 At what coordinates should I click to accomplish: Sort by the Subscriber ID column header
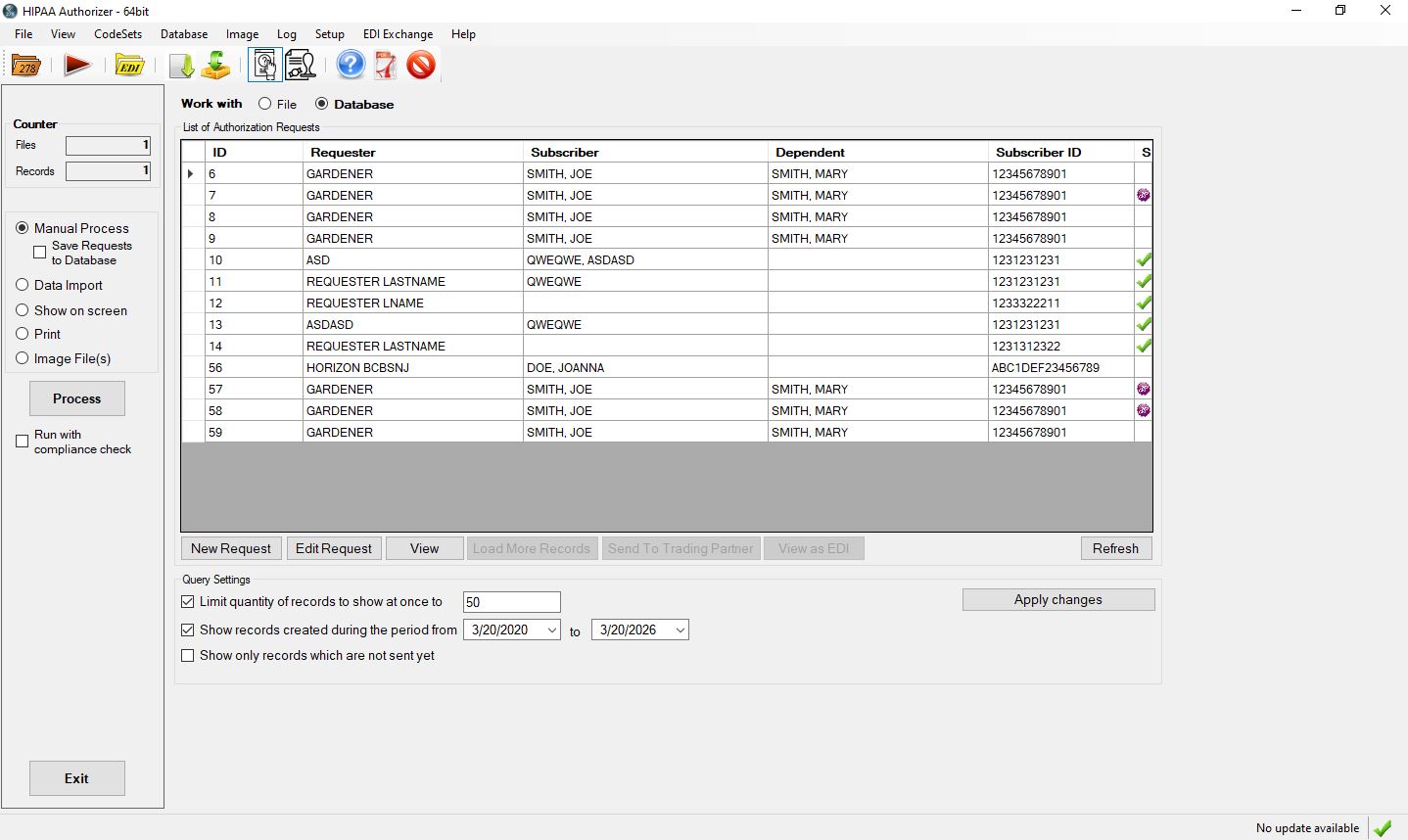click(1061, 152)
